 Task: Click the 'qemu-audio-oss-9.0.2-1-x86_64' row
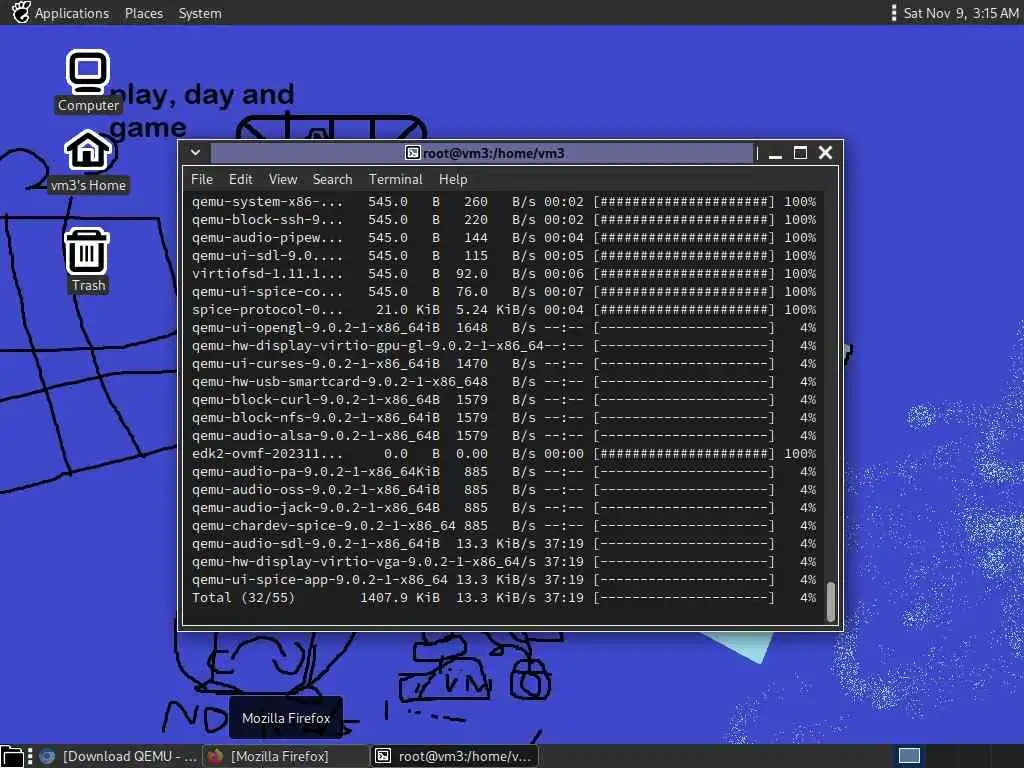click(504, 490)
